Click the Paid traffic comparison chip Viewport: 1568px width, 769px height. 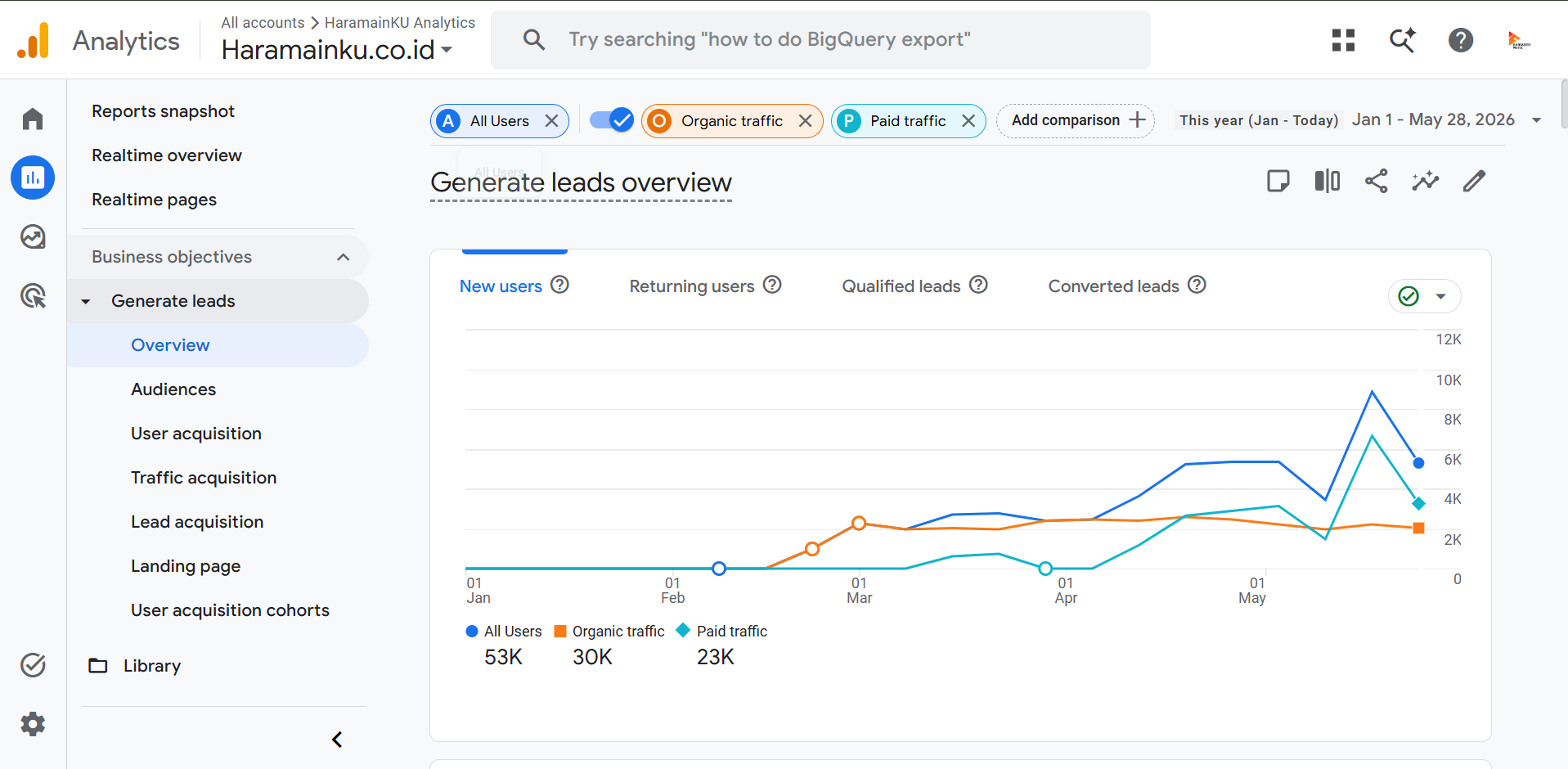(908, 121)
